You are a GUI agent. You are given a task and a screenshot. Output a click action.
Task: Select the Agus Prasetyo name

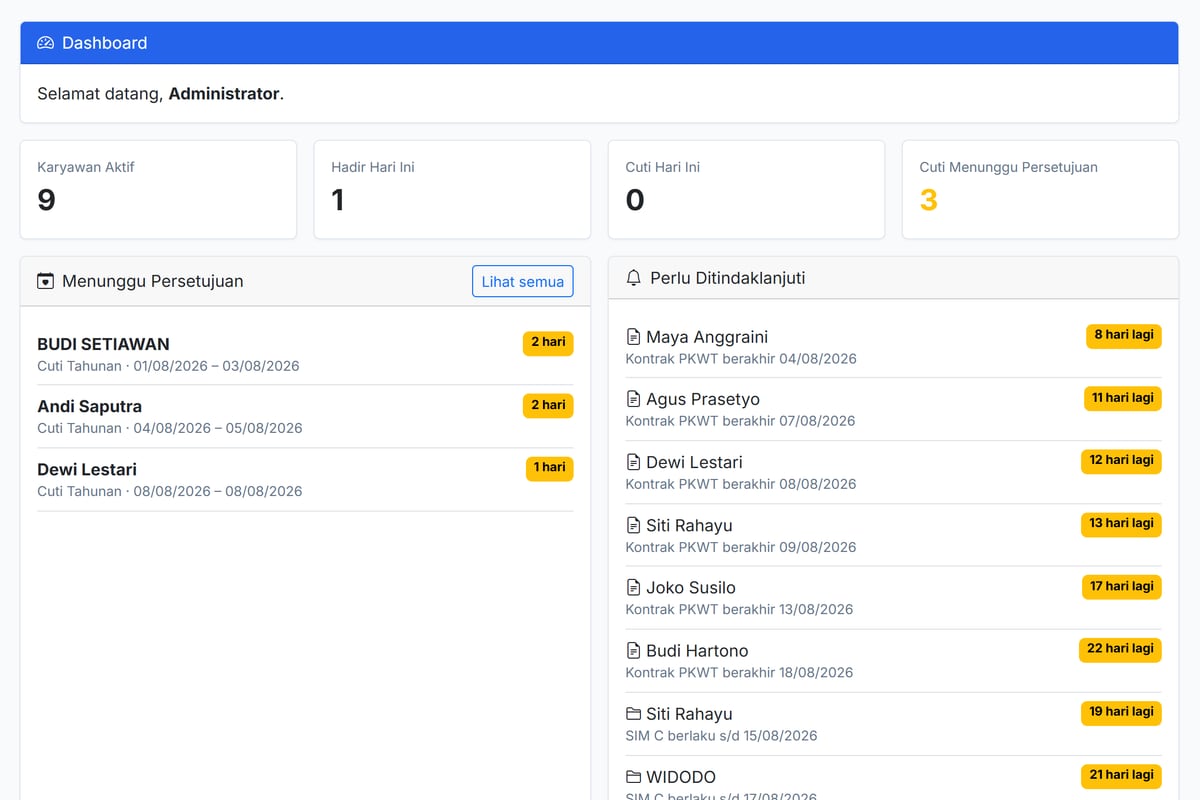coord(703,399)
